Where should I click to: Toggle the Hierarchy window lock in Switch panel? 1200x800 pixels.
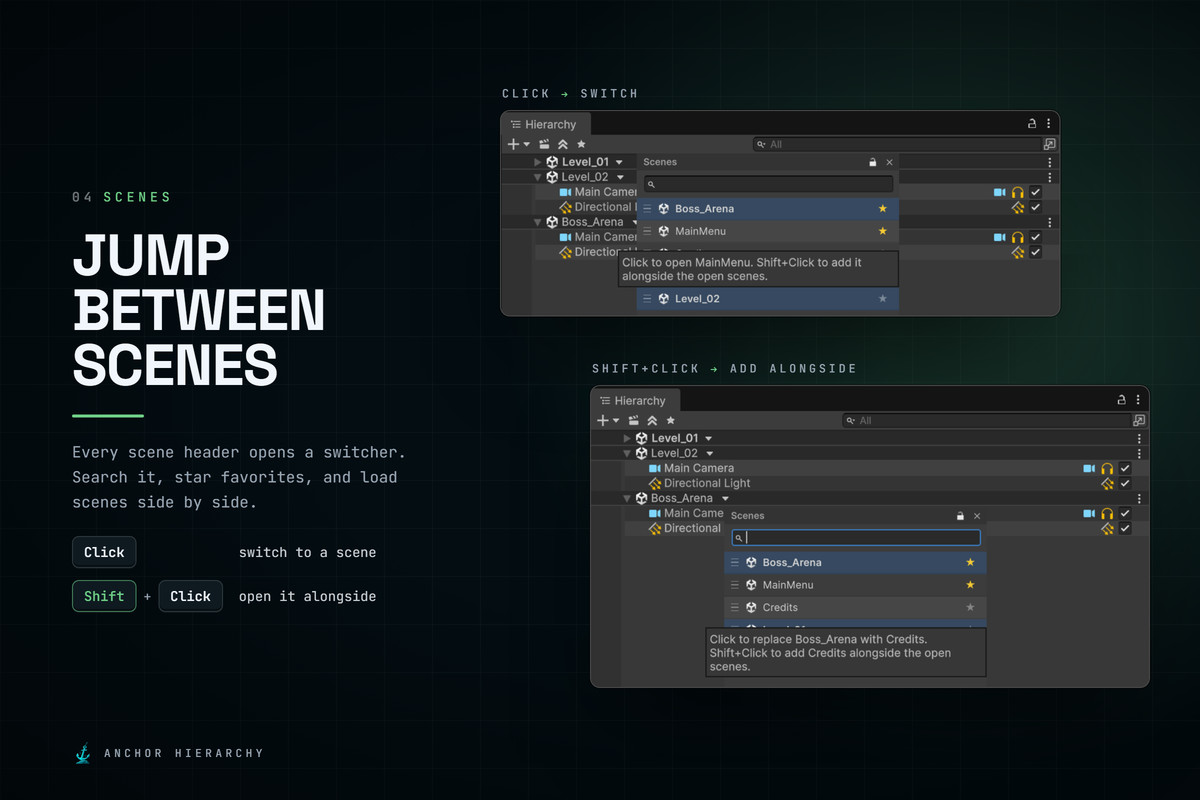click(x=1031, y=124)
